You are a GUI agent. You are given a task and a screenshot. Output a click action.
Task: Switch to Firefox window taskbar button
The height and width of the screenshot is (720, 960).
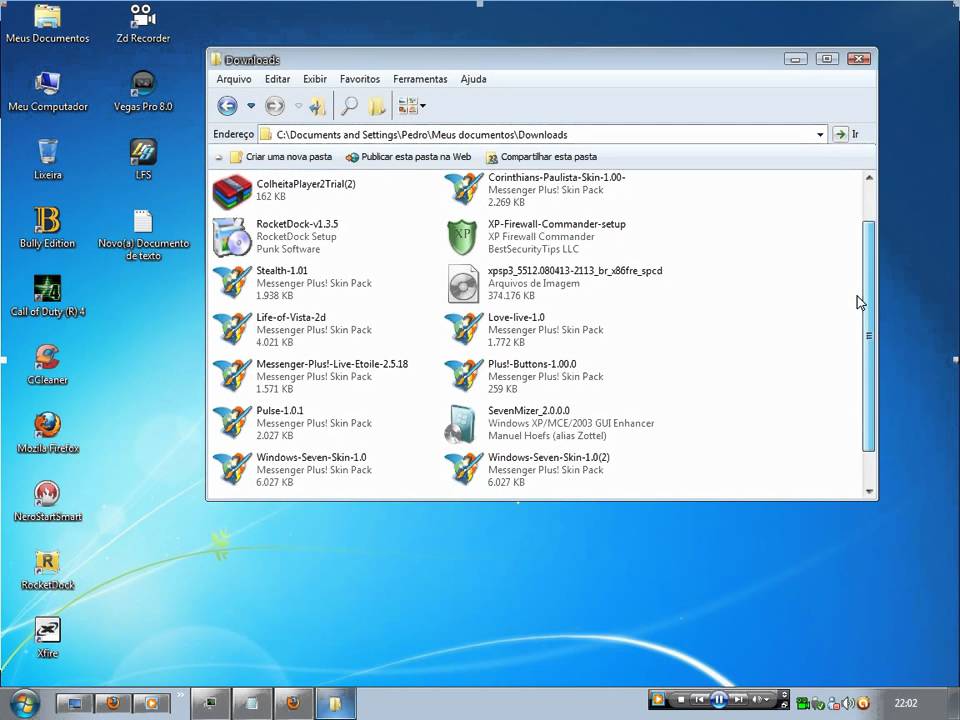click(x=293, y=703)
